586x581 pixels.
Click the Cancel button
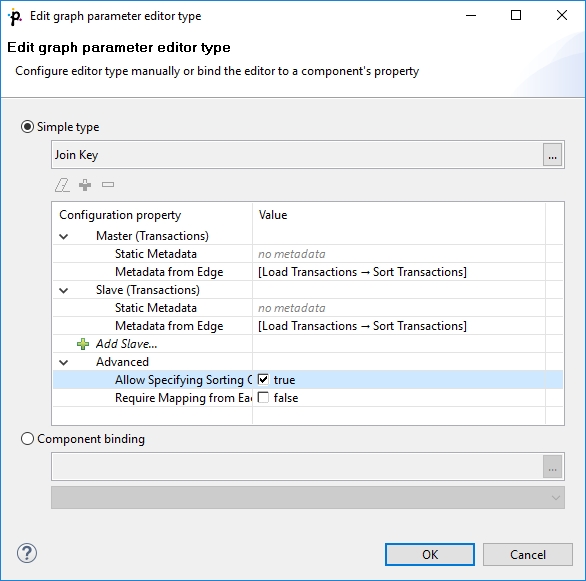pos(528,554)
